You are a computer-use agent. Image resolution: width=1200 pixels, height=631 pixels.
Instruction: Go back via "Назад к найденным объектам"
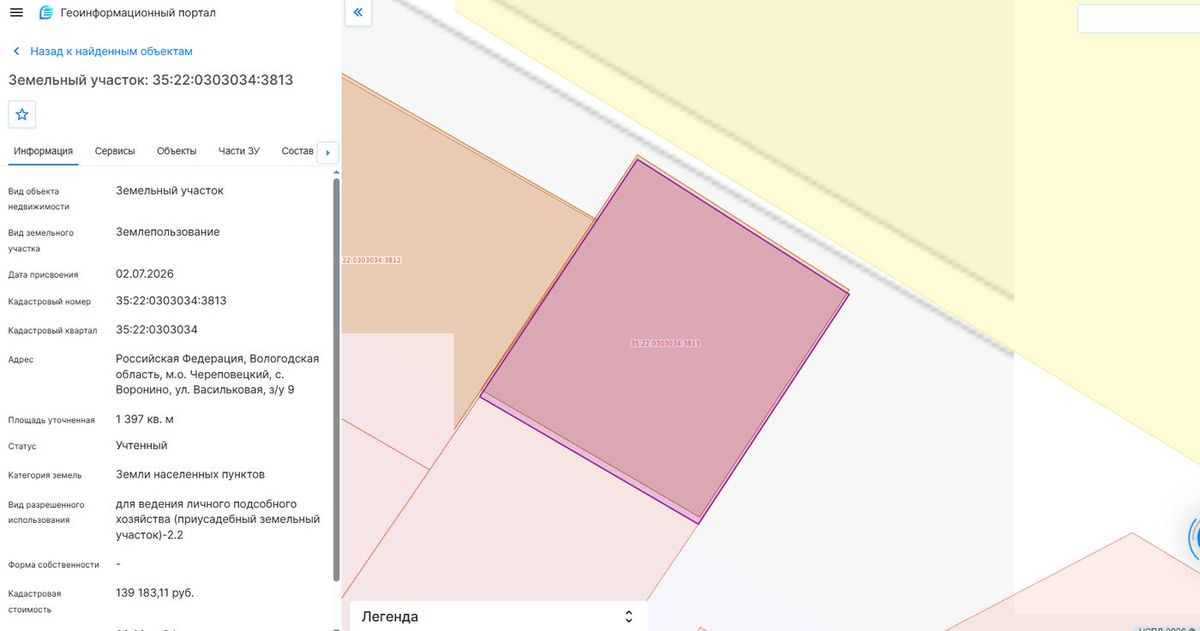click(x=102, y=51)
